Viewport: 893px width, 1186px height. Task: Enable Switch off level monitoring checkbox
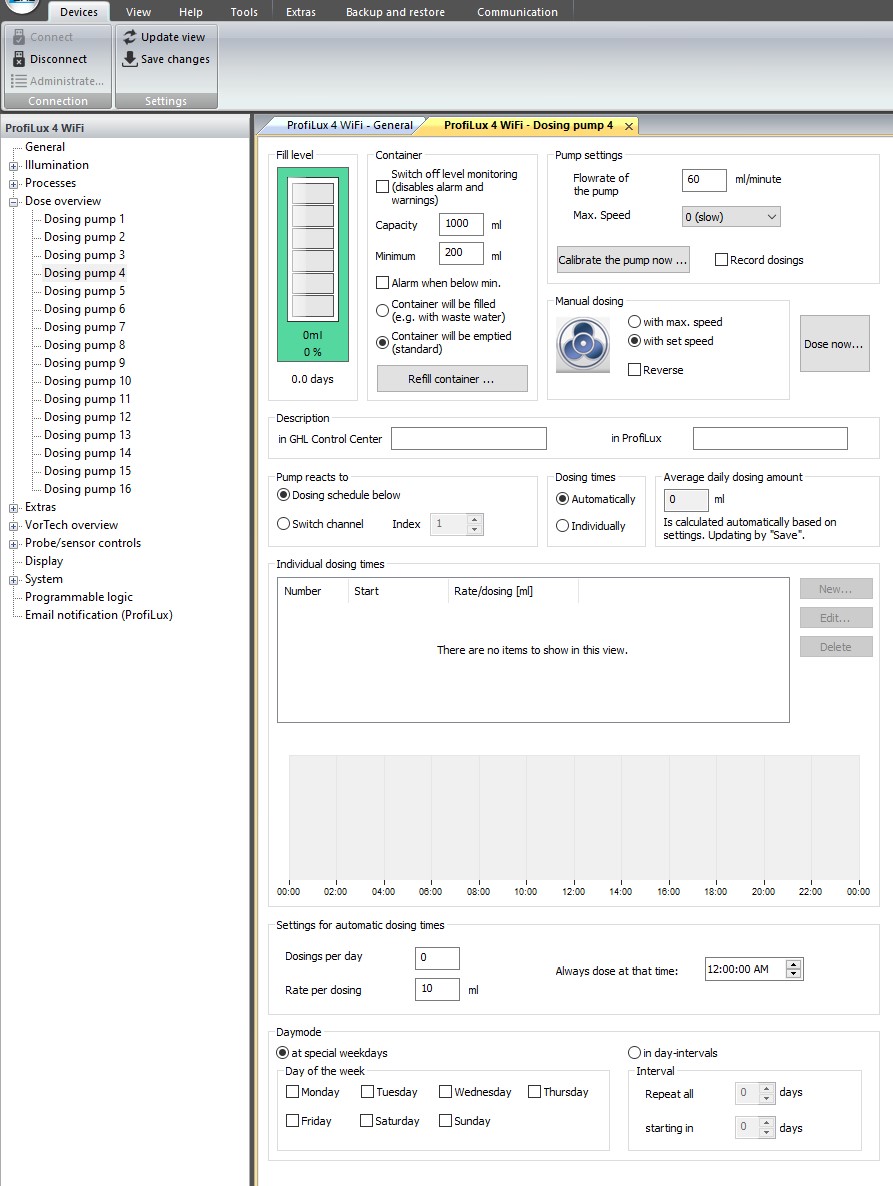(383, 187)
